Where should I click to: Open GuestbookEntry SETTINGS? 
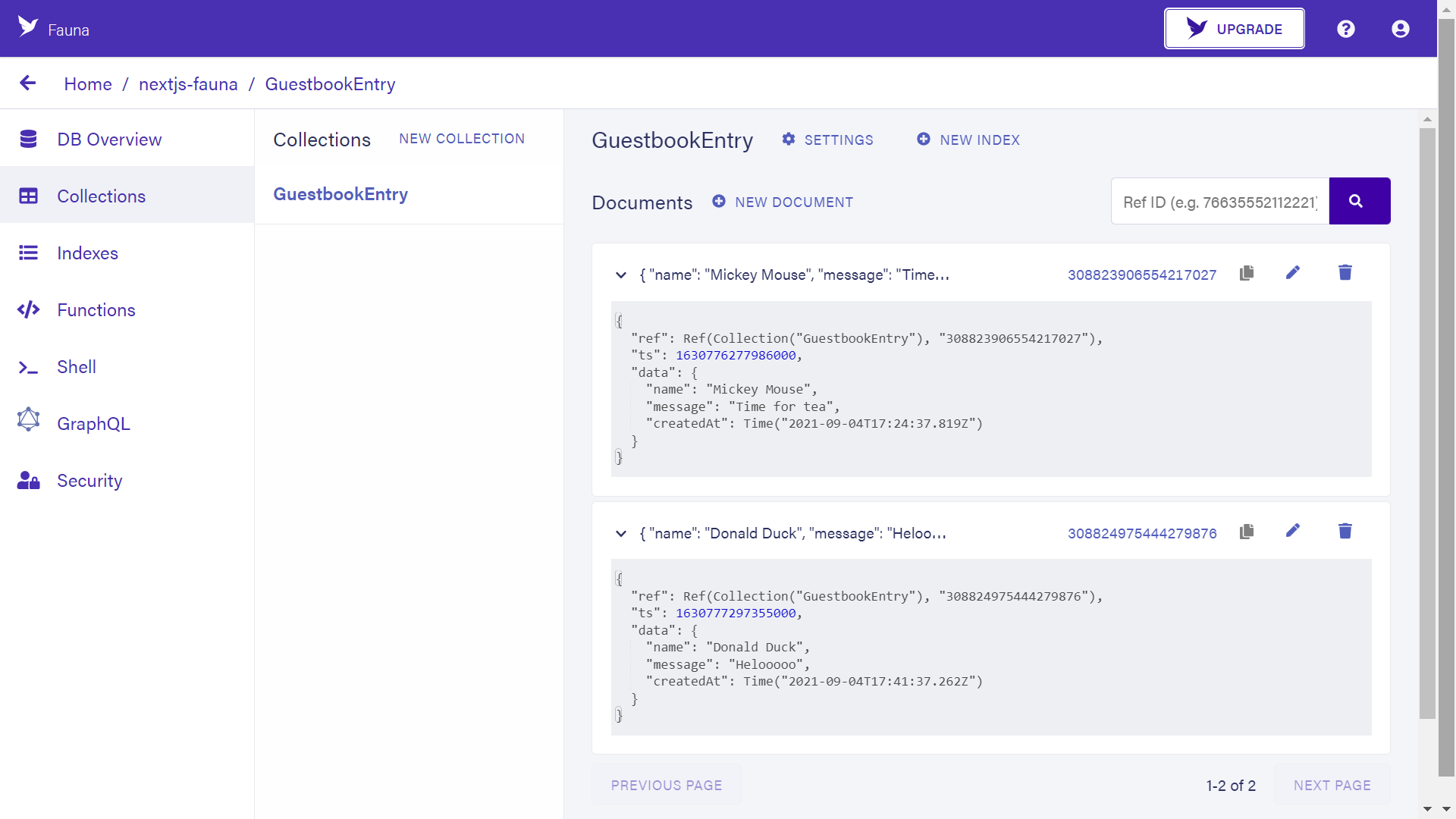pyautogui.click(x=828, y=140)
